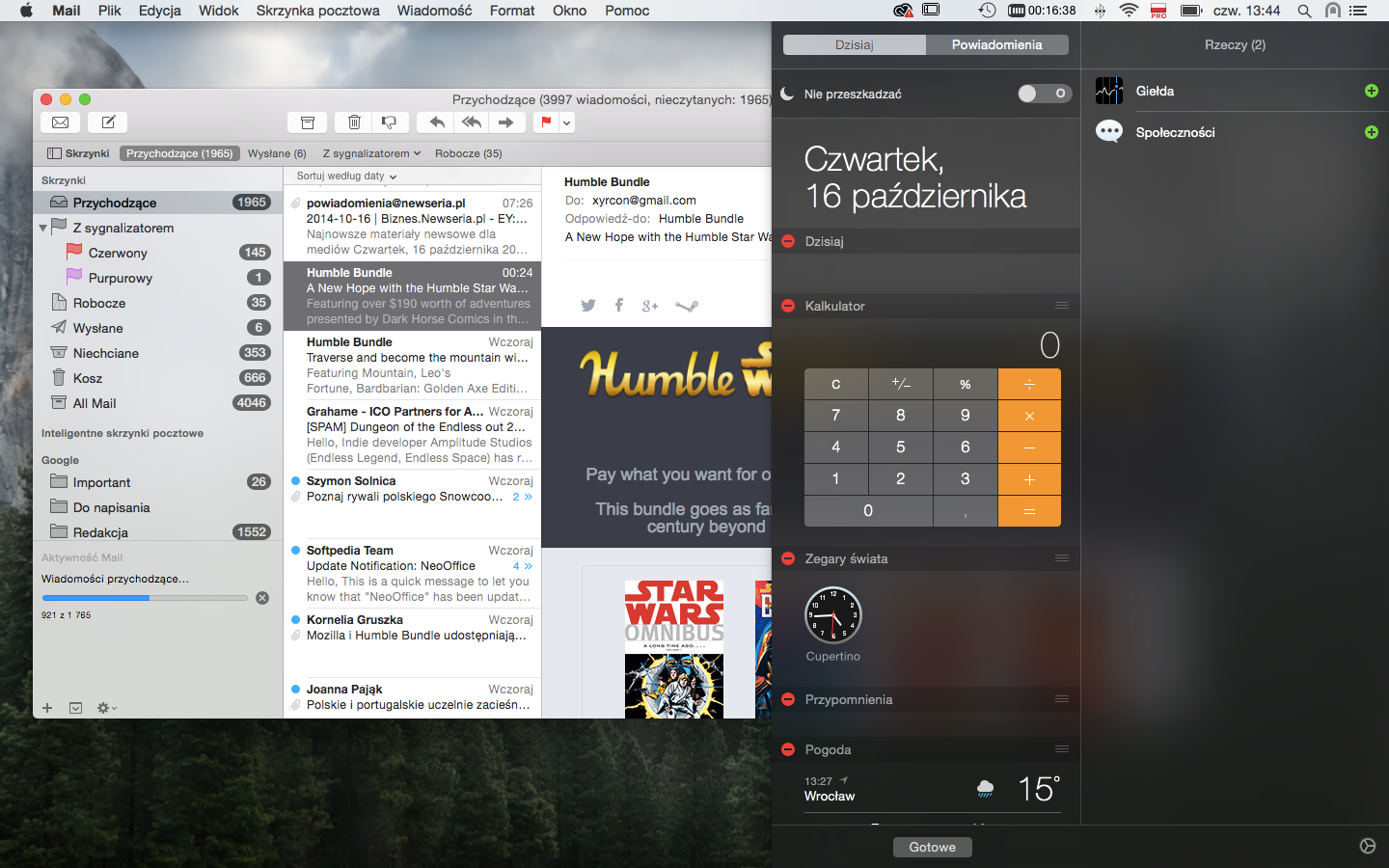Expand Z sygnalizatorem menu in the favorites bar
The height and width of the screenshot is (868, 1389).
(371, 153)
